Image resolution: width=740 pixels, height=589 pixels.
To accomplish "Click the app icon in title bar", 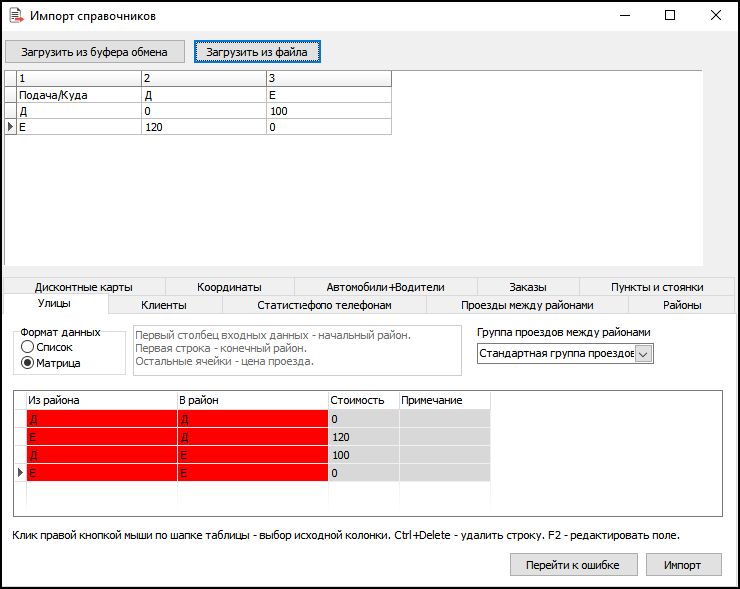I will (x=15, y=16).
